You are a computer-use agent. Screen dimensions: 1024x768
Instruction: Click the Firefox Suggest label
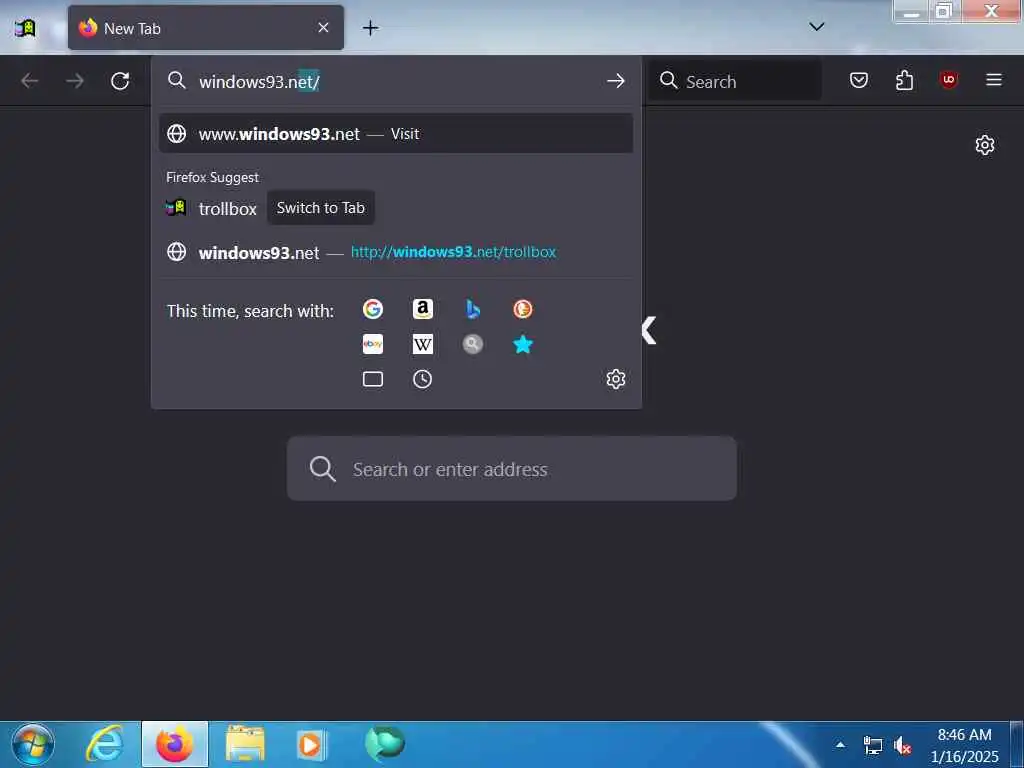(212, 178)
